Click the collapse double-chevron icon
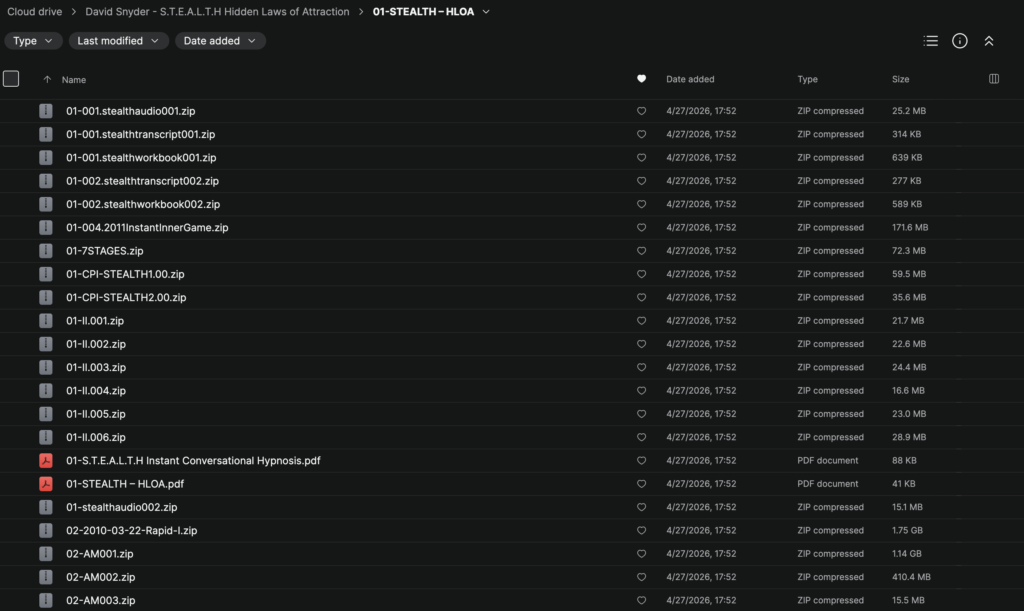 pos(989,40)
